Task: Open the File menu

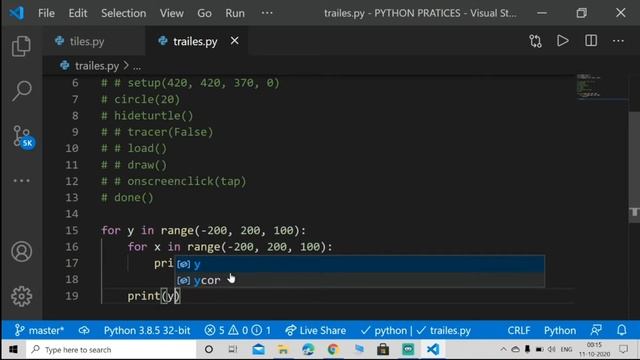Action: [46, 13]
